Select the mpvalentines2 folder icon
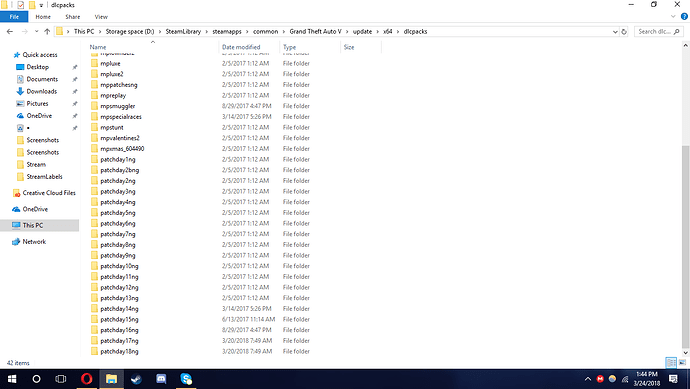 tap(94, 138)
